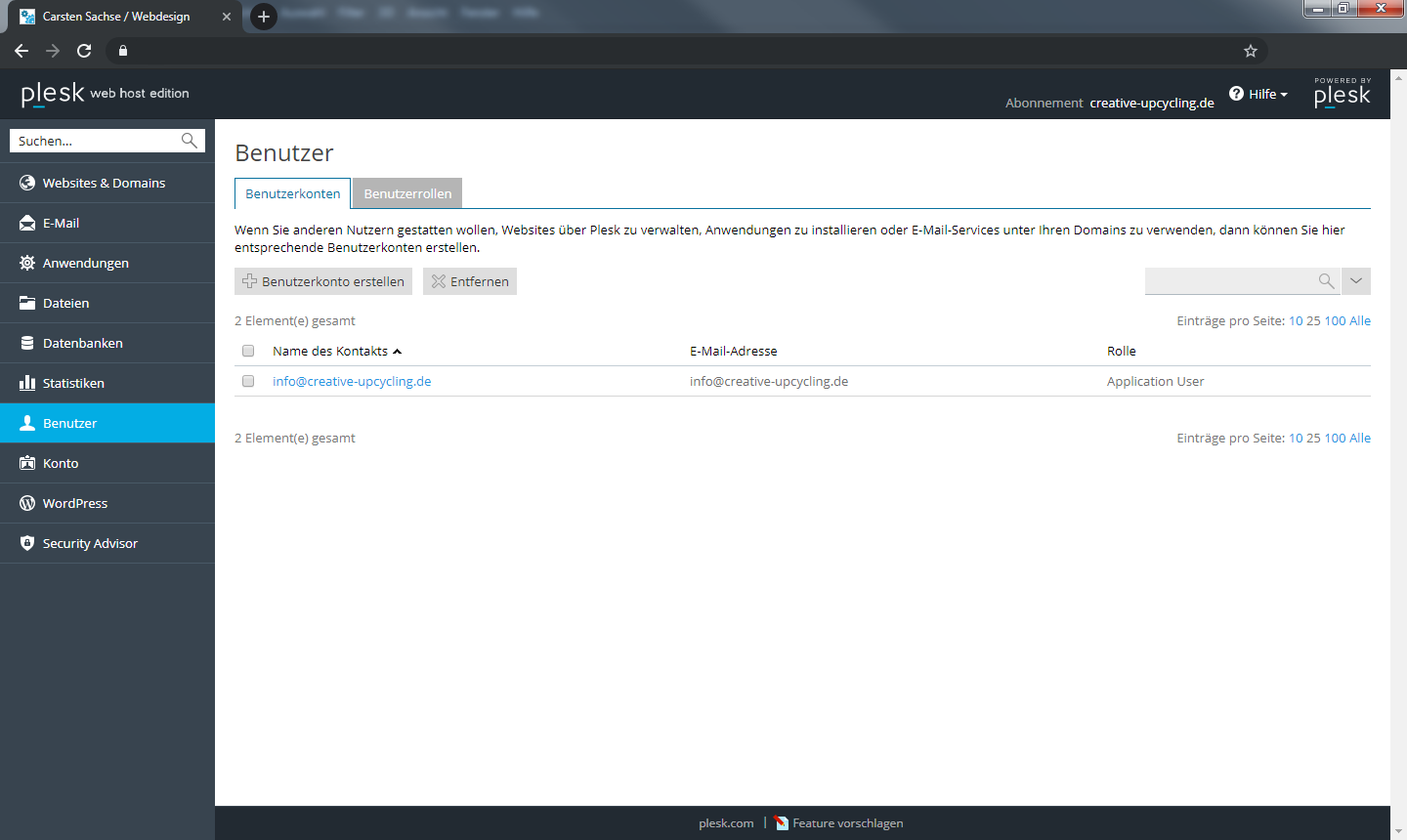Click the plesk.com footer link
The height and width of the screenshot is (840, 1407).
[x=726, y=823]
